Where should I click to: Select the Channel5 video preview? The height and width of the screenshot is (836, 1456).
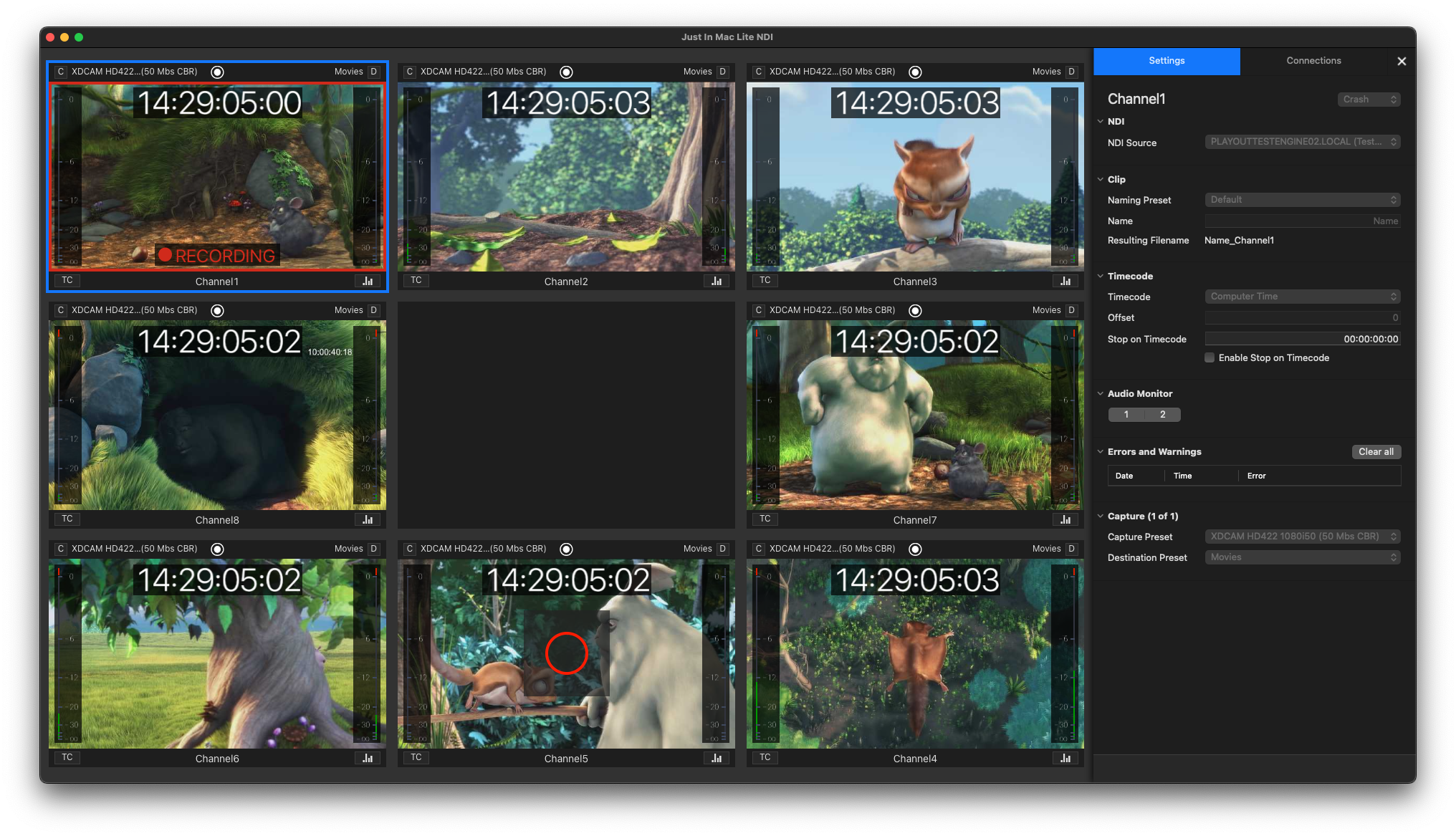(x=566, y=653)
